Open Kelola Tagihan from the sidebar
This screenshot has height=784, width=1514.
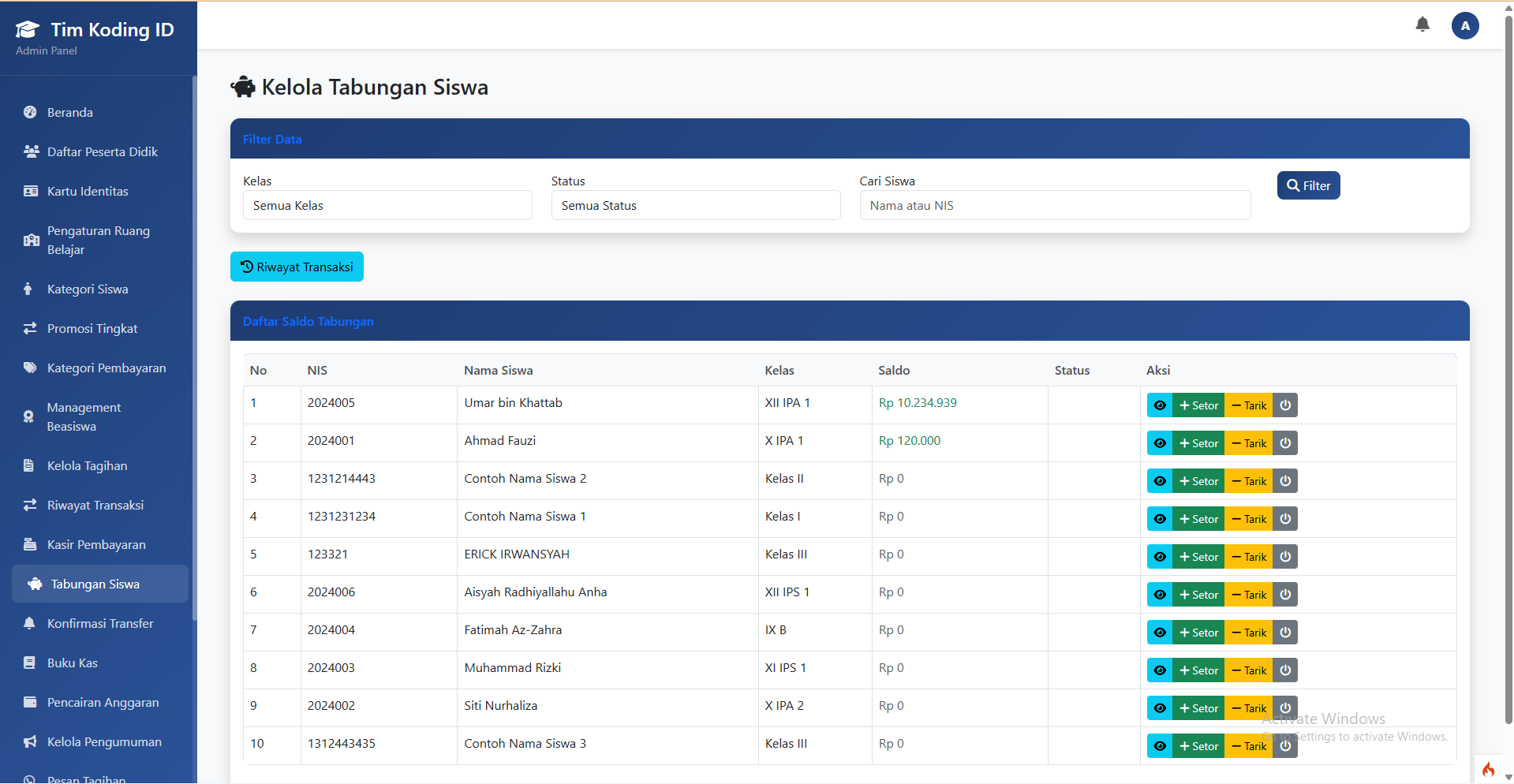(x=29, y=465)
